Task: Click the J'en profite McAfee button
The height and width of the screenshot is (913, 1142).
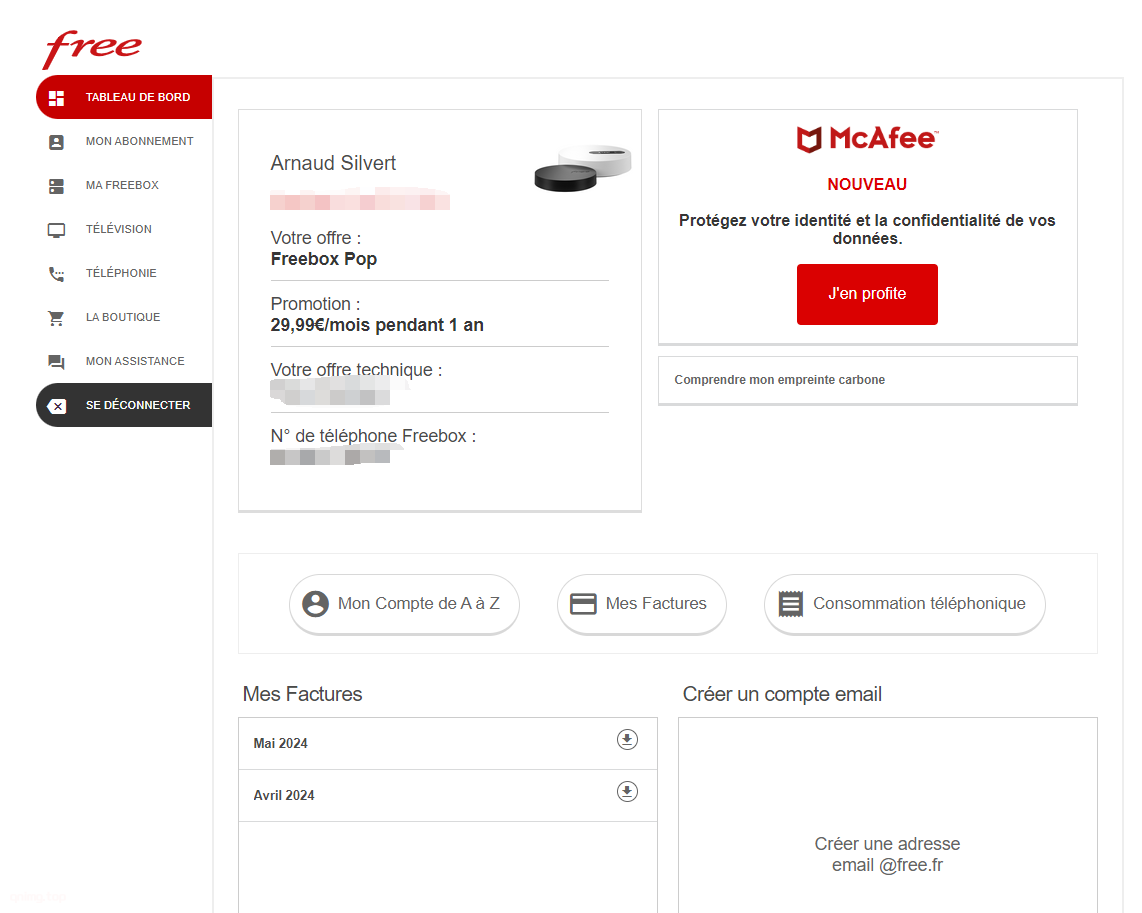Action: pyautogui.click(x=867, y=294)
